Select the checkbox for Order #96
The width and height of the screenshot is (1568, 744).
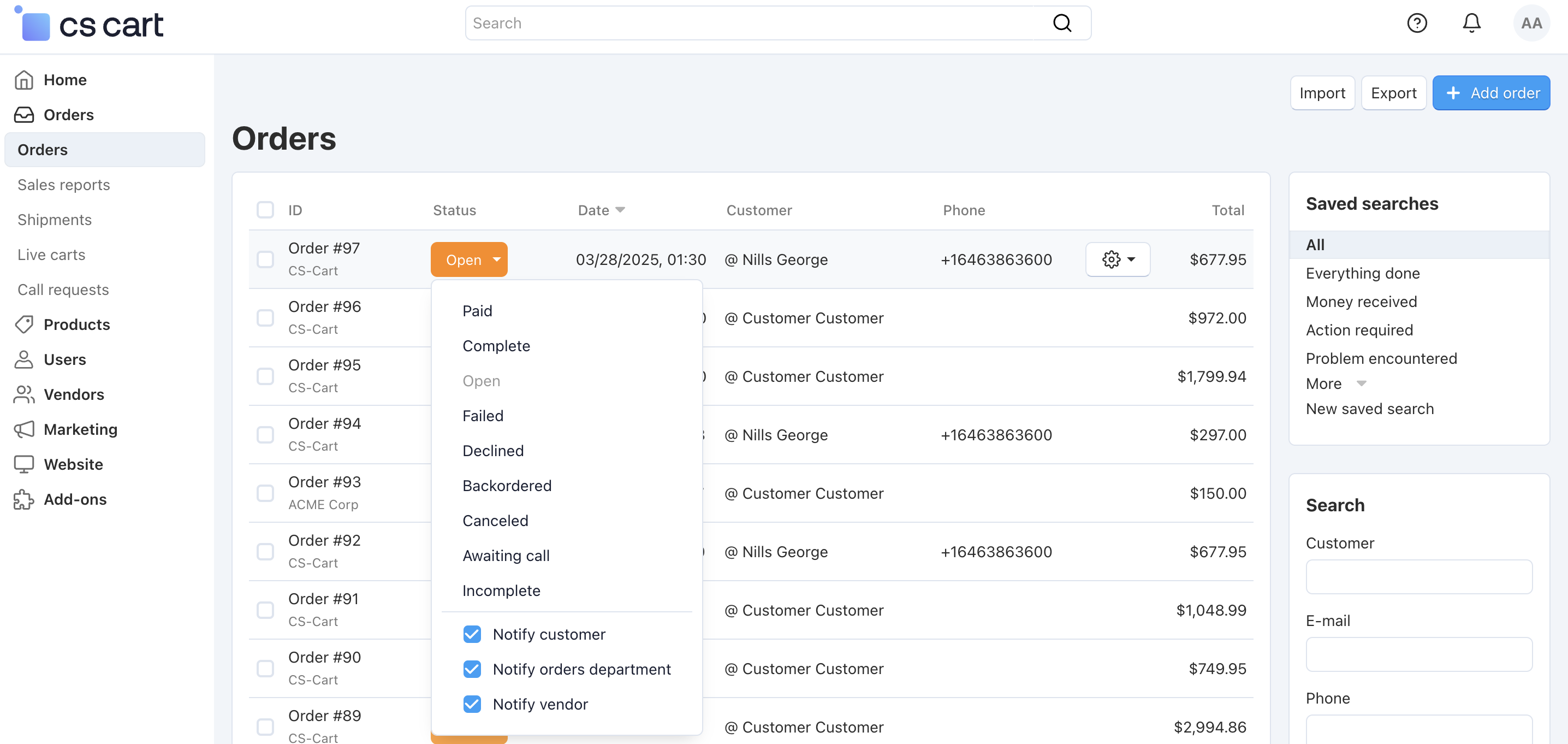coord(265,318)
